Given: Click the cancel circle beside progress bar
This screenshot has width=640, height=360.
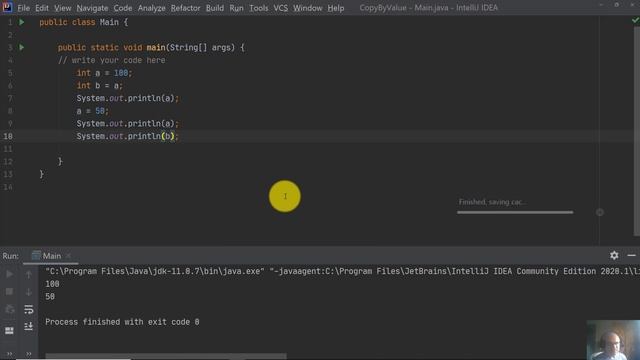Looking at the screenshot, I should click(600, 212).
